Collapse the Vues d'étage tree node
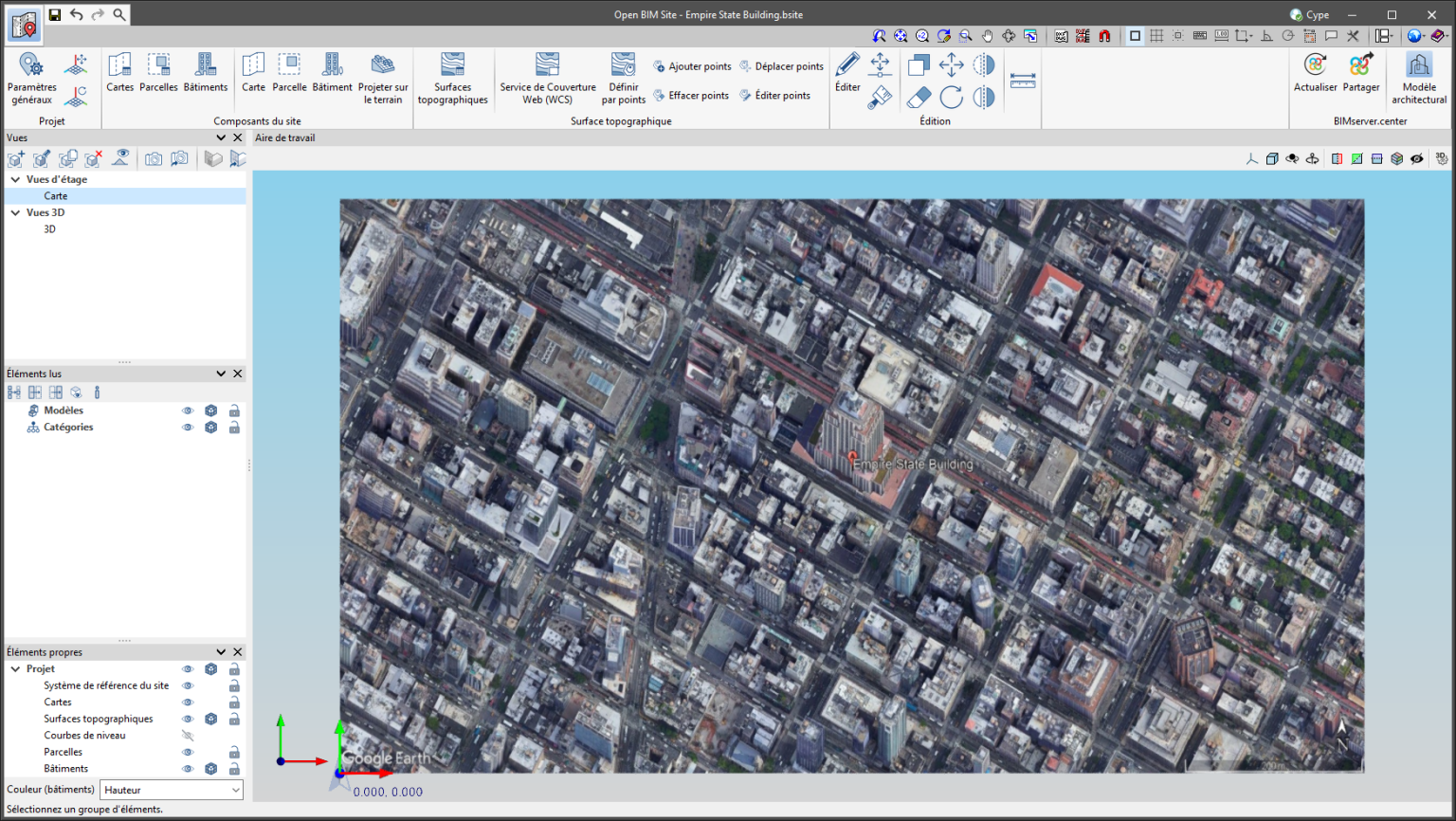This screenshot has height=821, width=1456. click(x=15, y=179)
